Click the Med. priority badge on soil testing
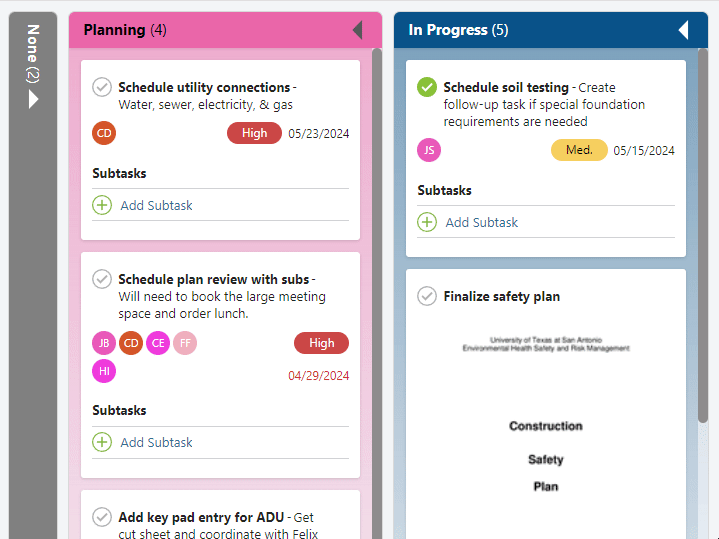 [x=579, y=150]
